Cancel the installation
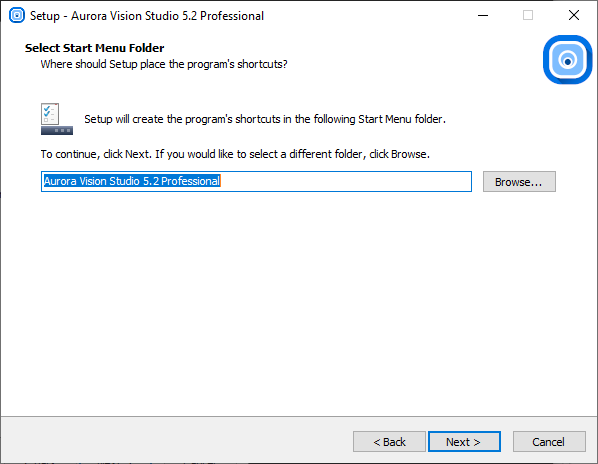This screenshot has width=598, height=464. click(x=549, y=442)
